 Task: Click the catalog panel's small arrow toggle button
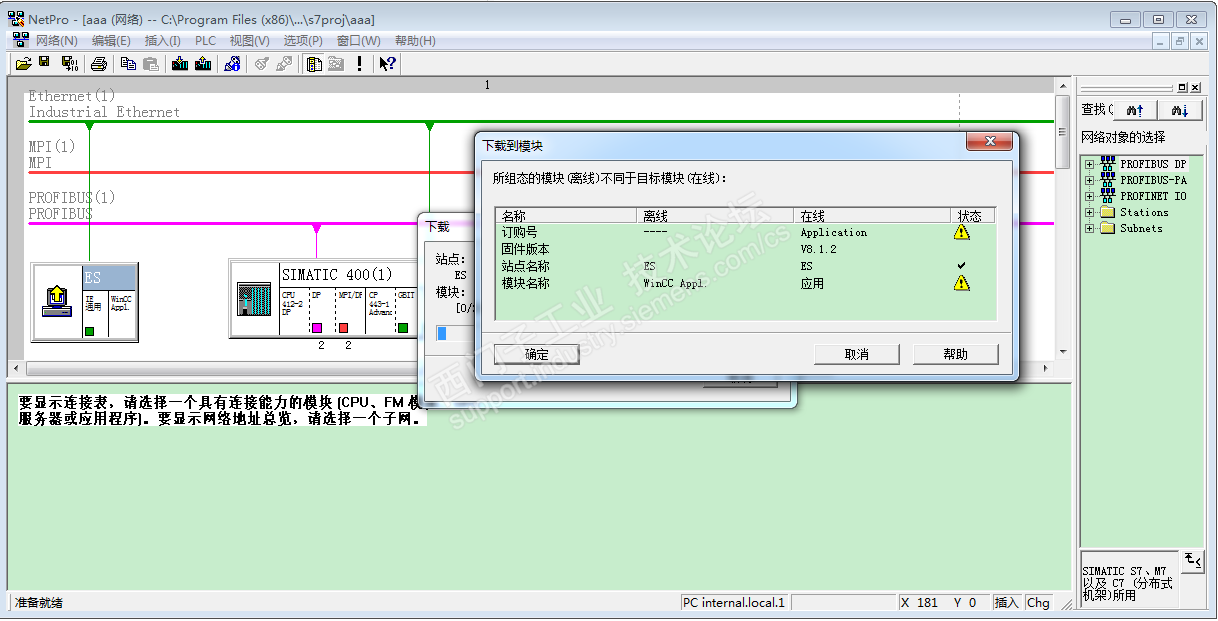tap(1192, 561)
